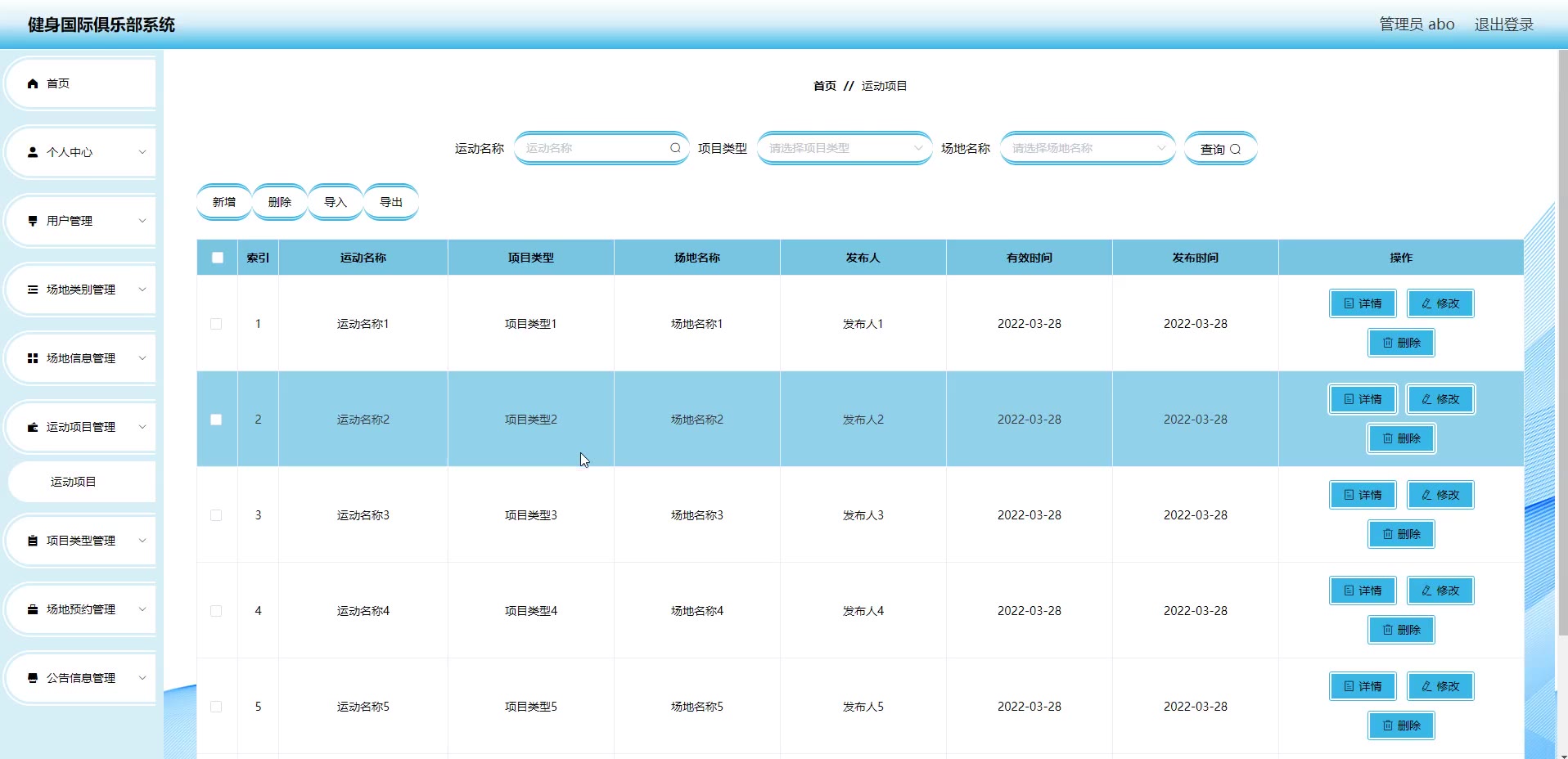Click the vertical page scrollbar
The height and width of the screenshot is (759, 1568).
(x=1562, y=344)
